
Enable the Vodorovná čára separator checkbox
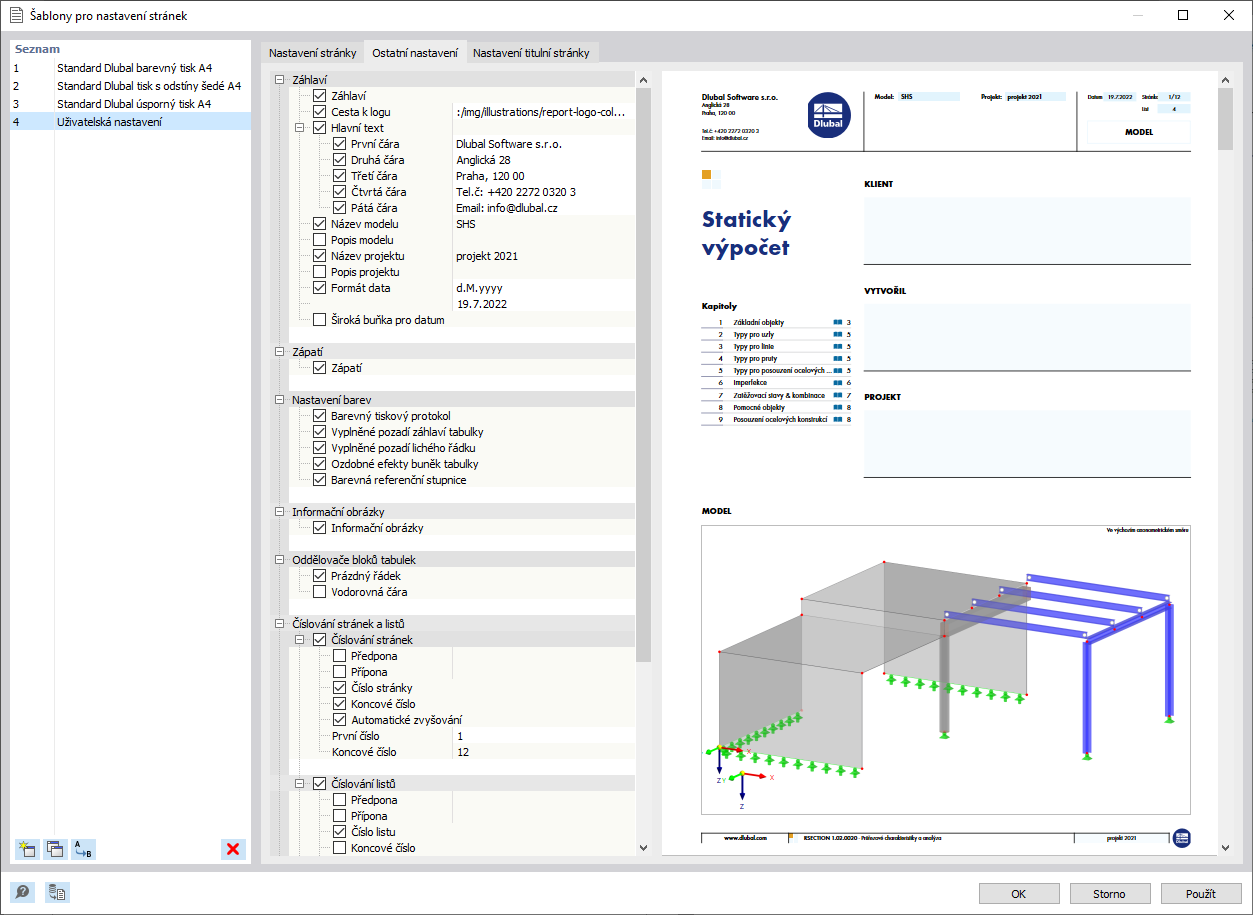click(320, 592)
